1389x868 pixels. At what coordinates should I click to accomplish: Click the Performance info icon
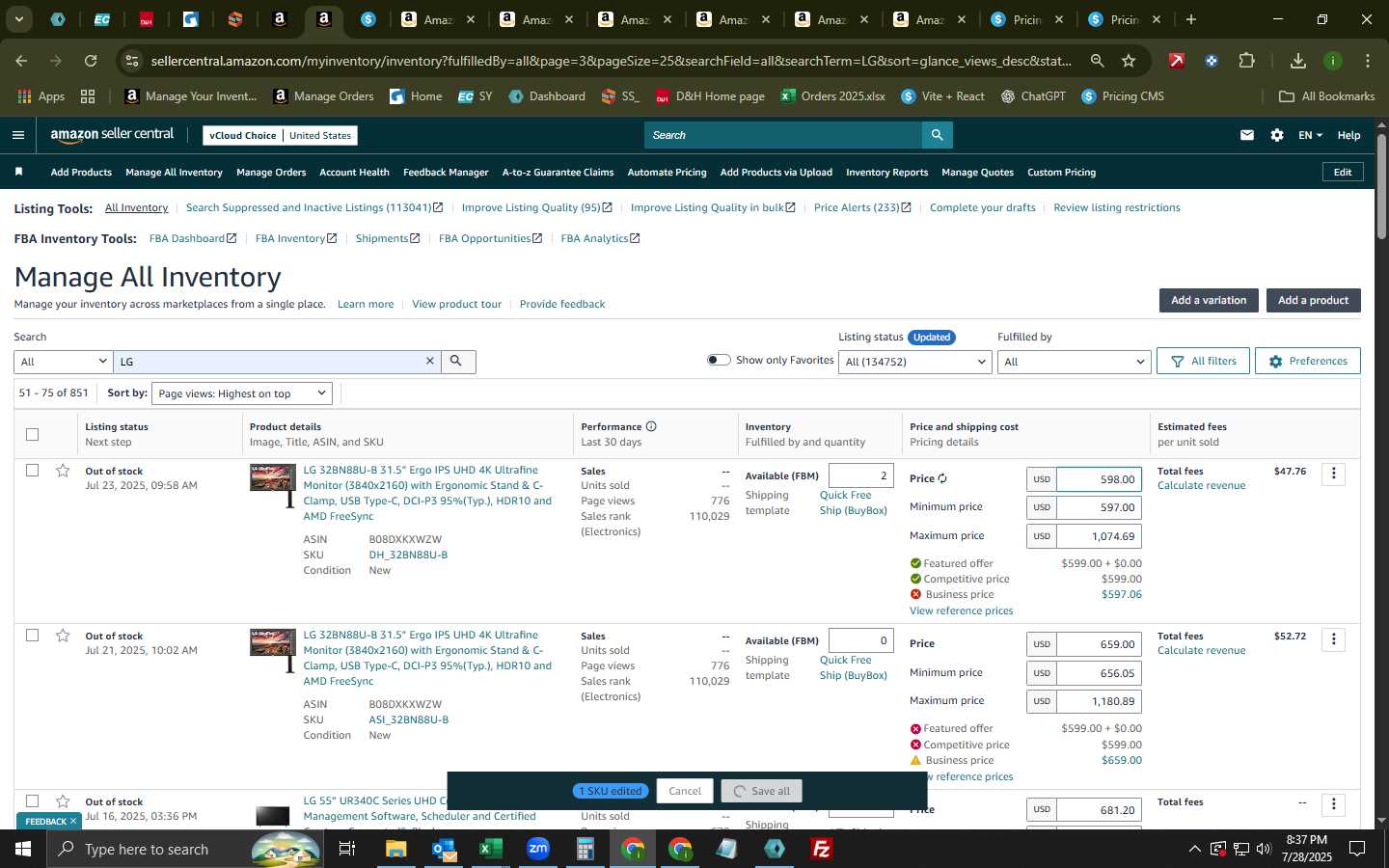651,426
